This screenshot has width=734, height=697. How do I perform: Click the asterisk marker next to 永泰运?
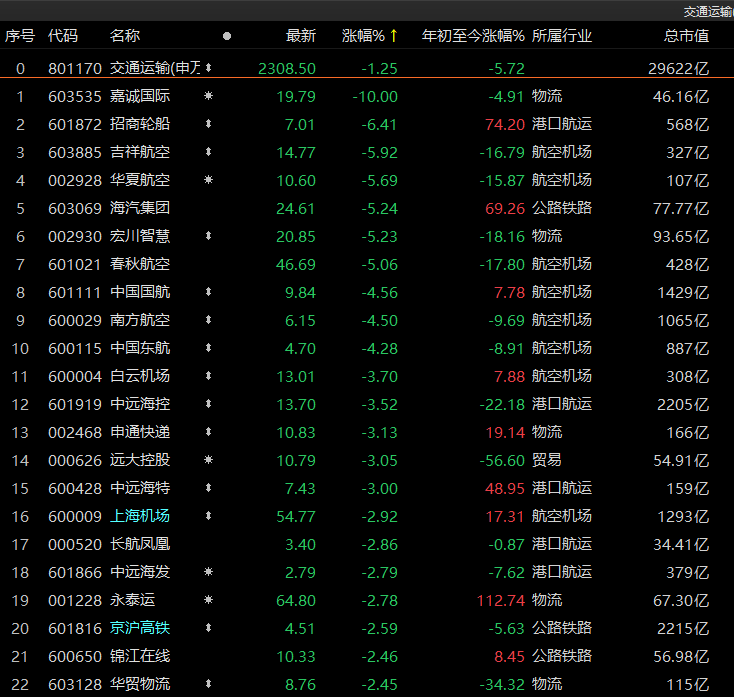[208, 601]
